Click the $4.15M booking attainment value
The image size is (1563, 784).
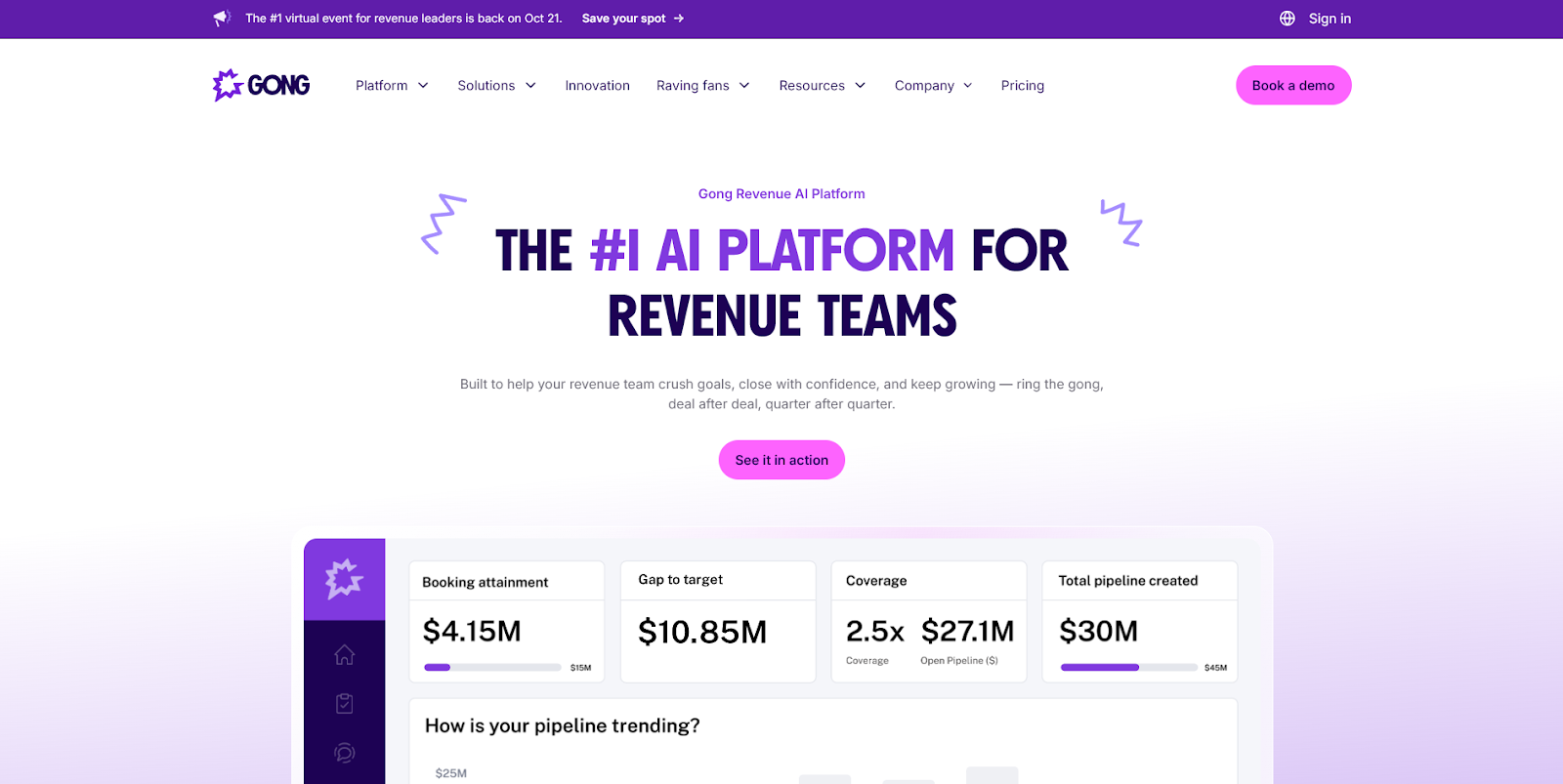pyautogui.click(x=472, y=632)
